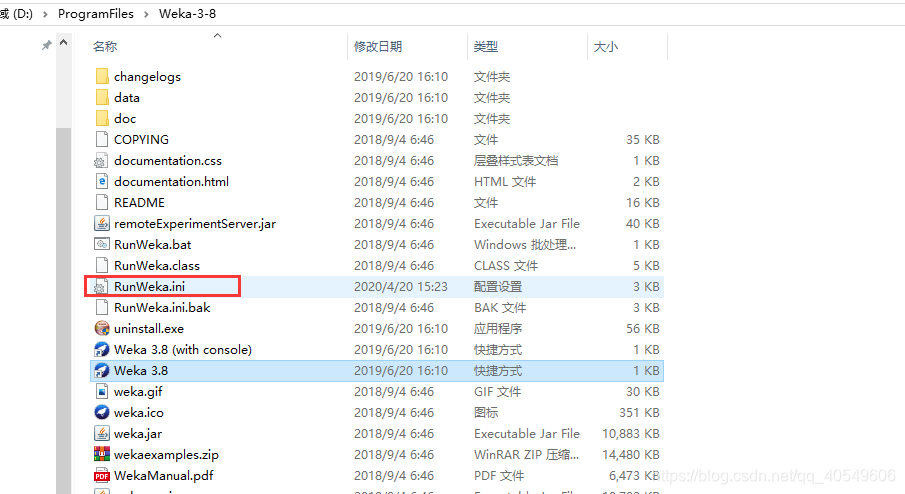Click the navigation pane vertical scrollbar
This screenshot has width=905, height=494.
63,310
